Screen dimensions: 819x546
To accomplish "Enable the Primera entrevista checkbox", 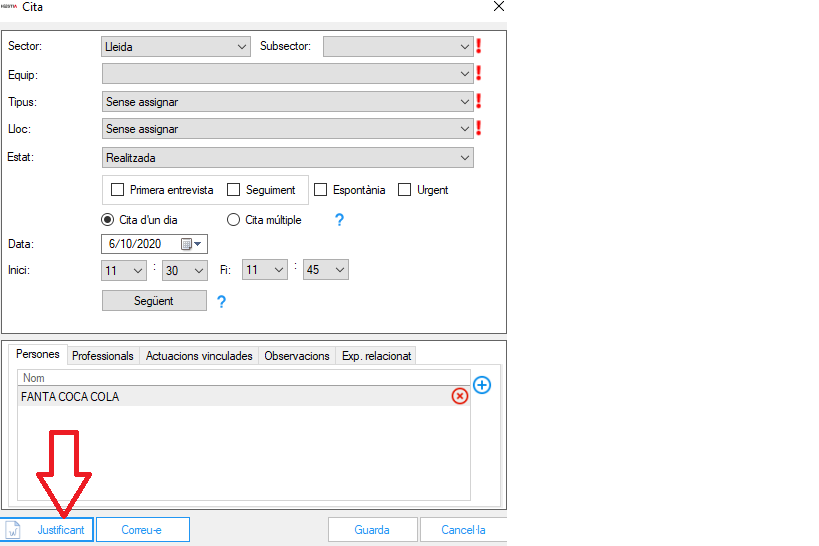I will click(117, 190).
